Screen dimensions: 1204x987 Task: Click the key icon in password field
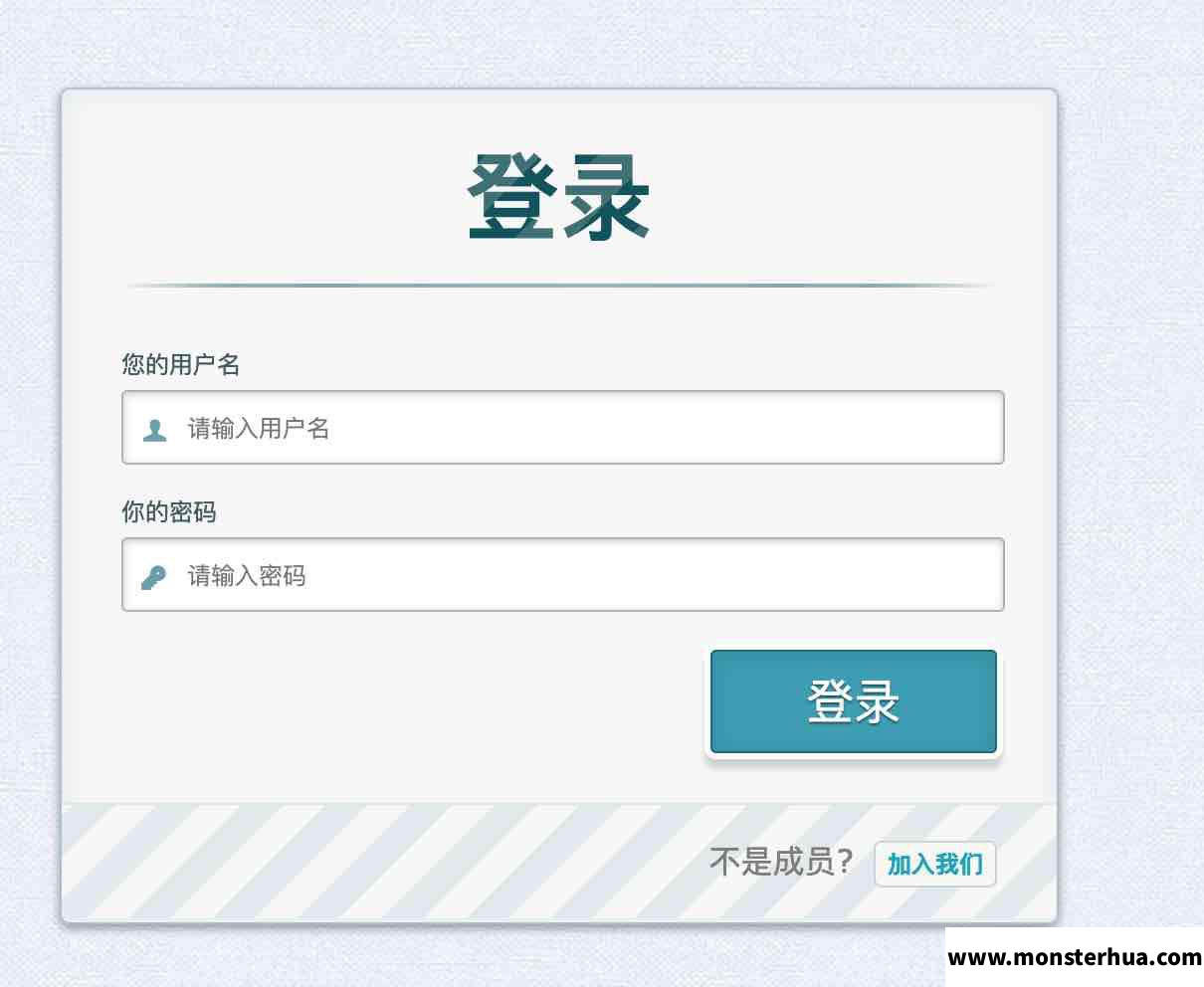point(153,577)
